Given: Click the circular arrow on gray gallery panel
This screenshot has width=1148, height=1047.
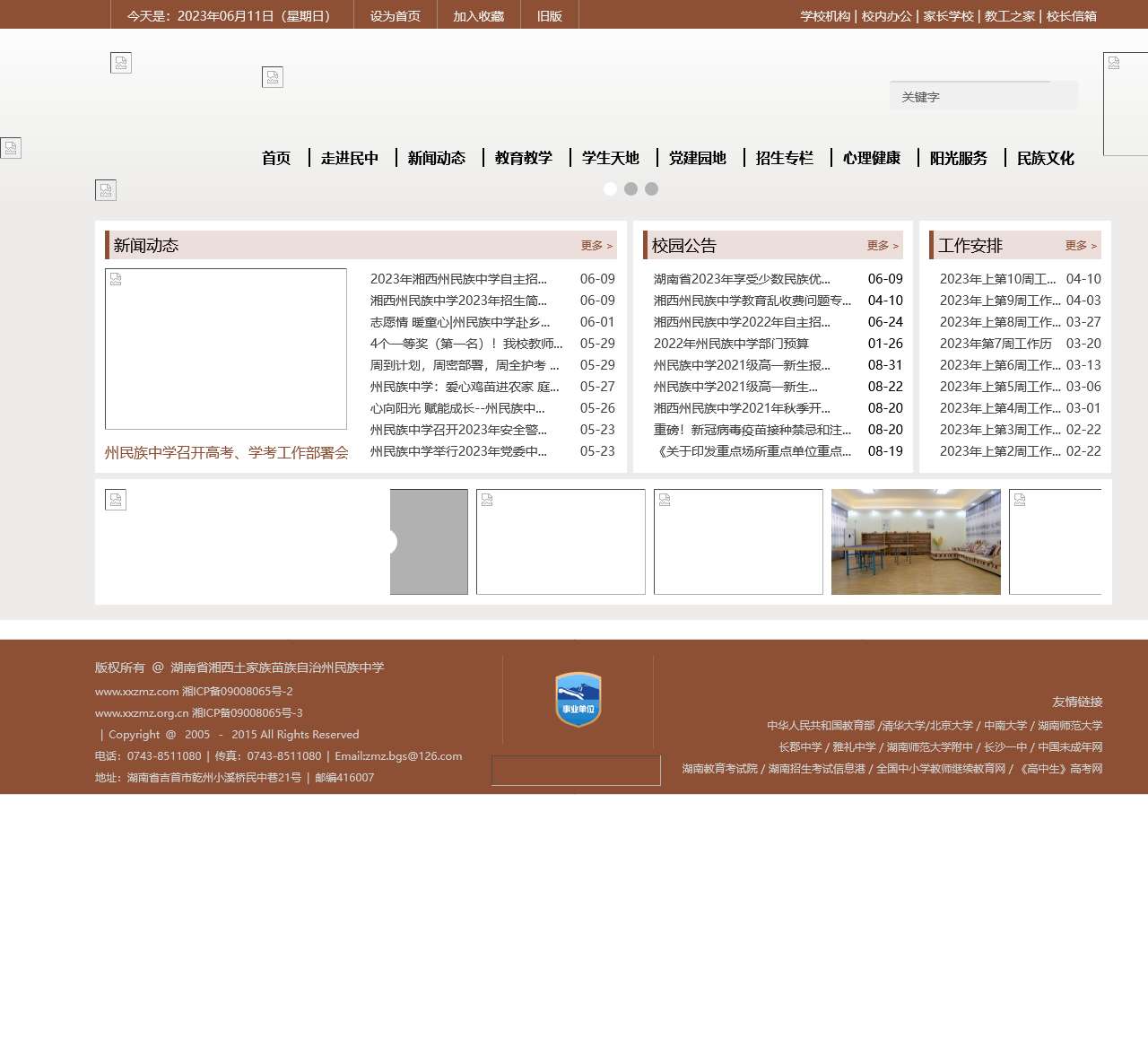Looking at the screenshot, I should tap(390, 542).
